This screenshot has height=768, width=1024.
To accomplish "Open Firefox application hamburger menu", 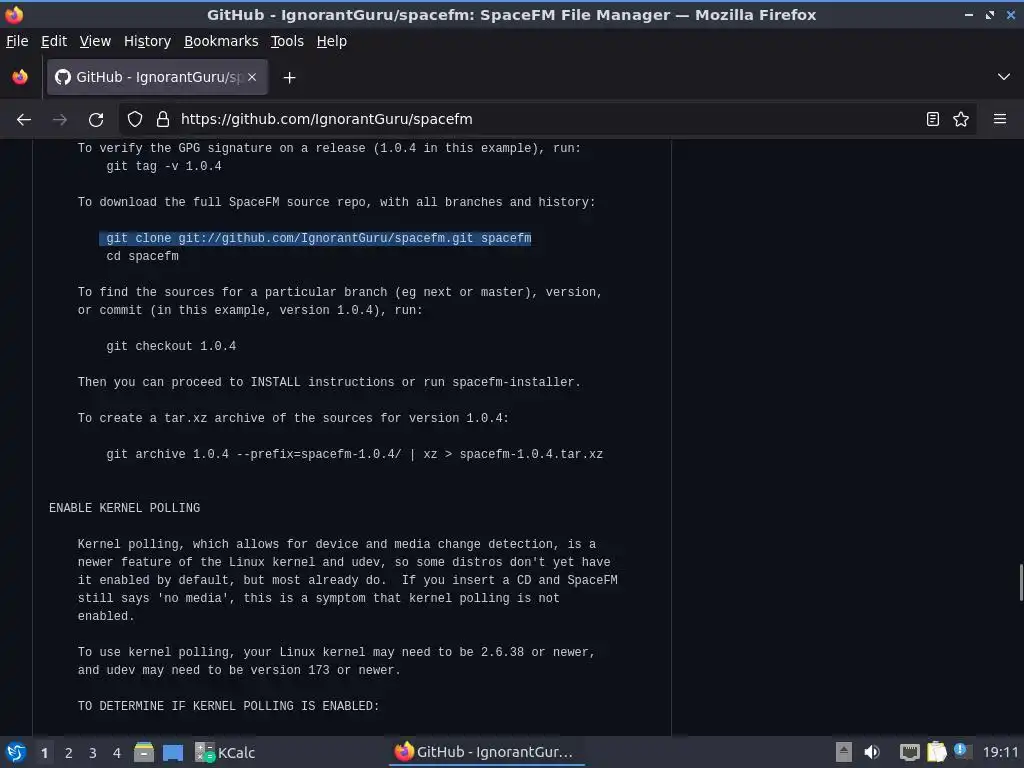I will point(1000,120).
